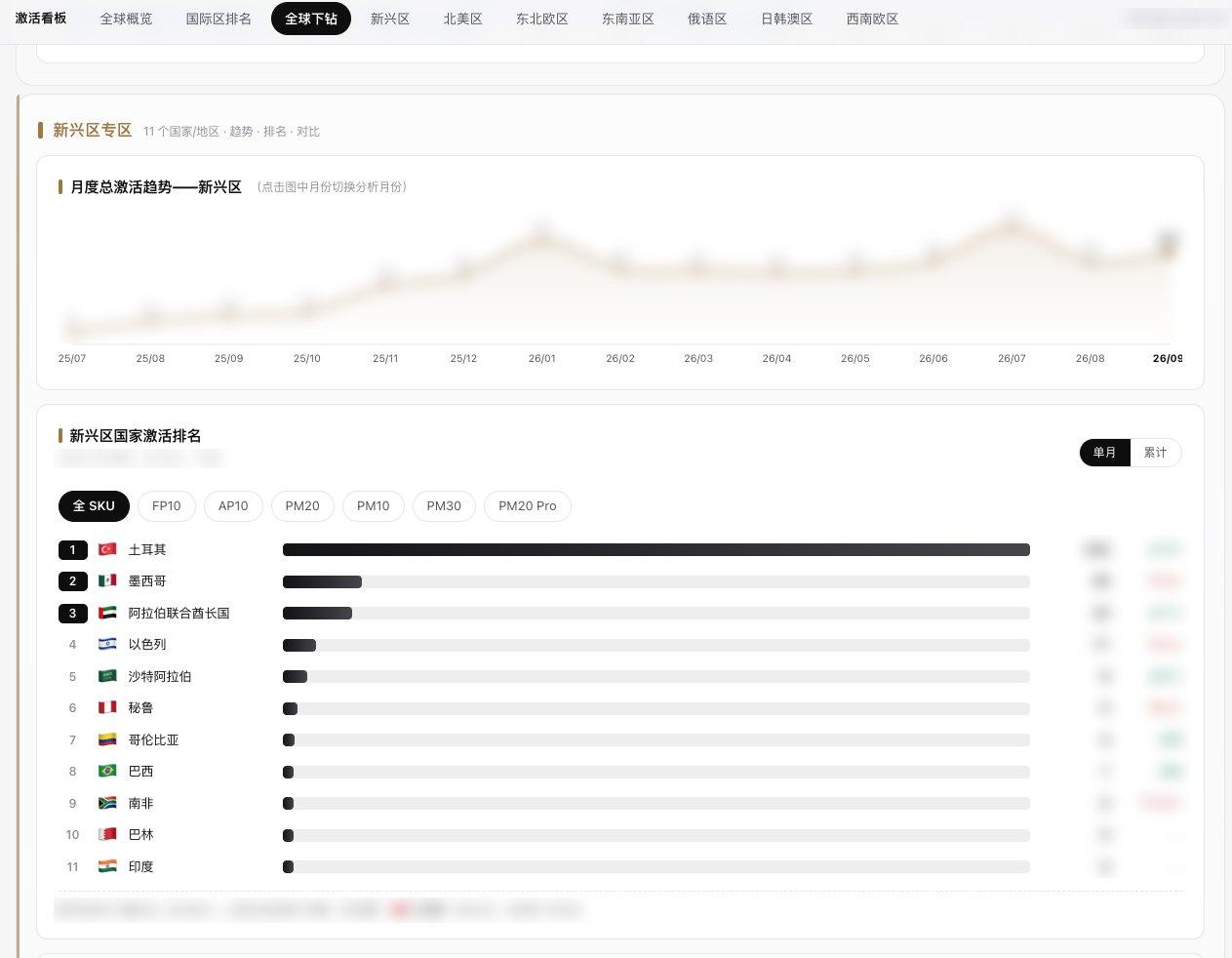Select month 26/09 on trend chart

[x=1168, y=358]
